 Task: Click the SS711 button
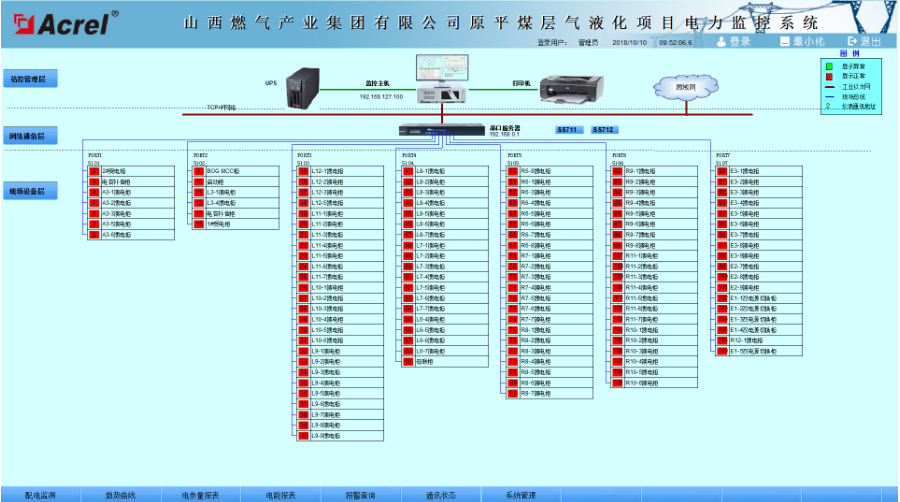[x=569, y=130]
